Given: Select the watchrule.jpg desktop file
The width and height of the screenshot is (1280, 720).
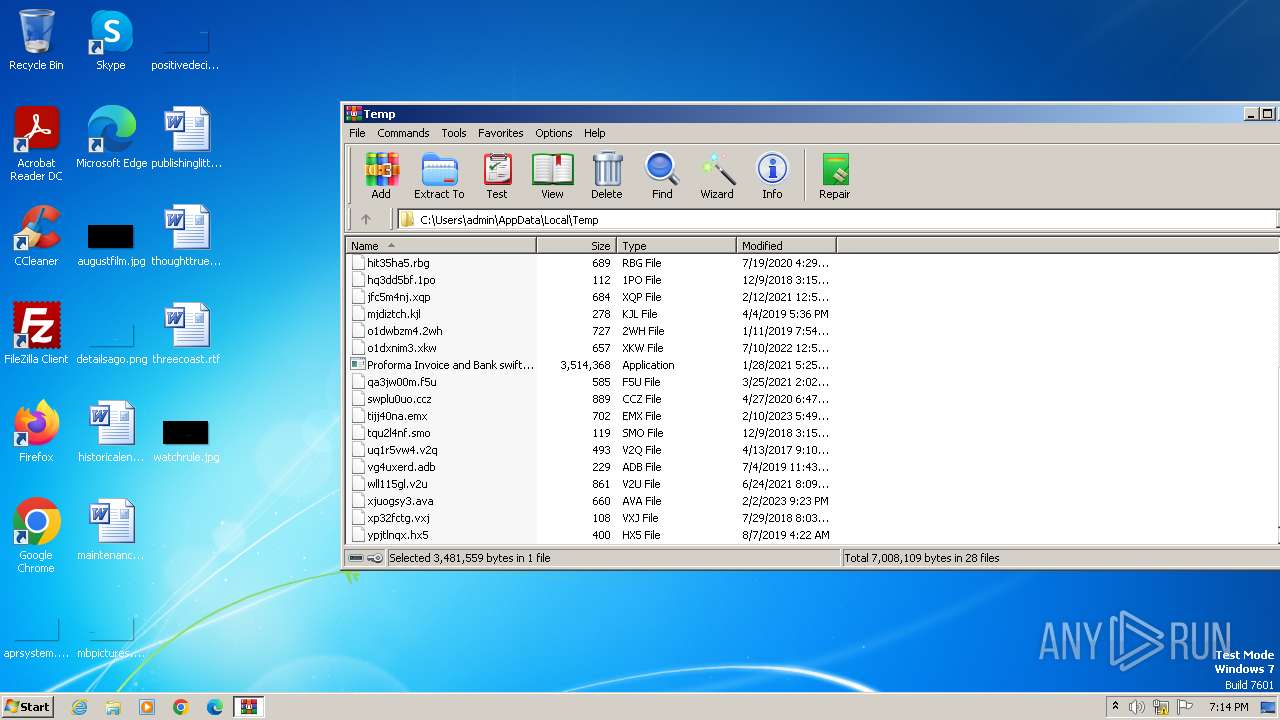Looking at the screenshot, I should click(186, 439).
